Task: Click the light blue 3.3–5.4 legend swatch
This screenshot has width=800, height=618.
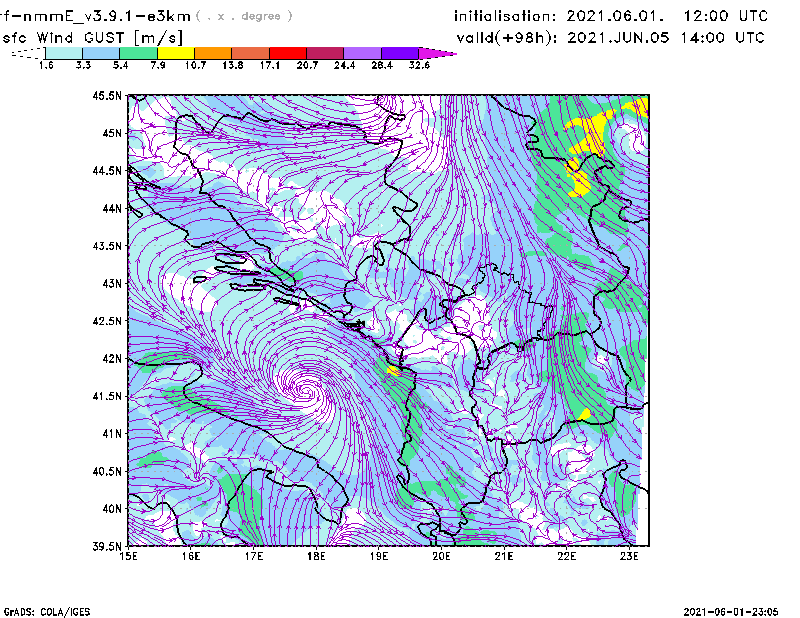Action: click(101, 53)
